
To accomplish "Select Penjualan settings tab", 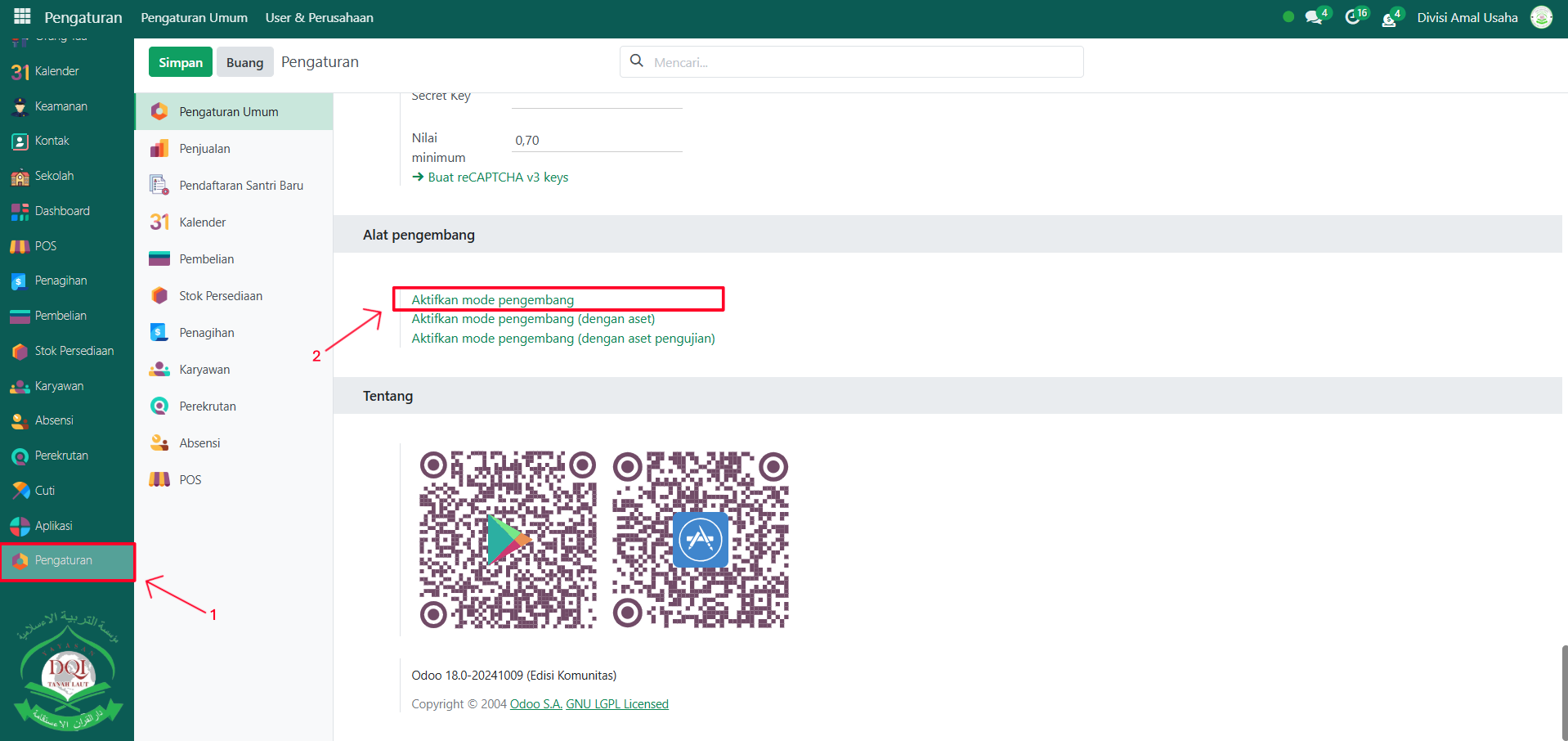I will 204,149.
